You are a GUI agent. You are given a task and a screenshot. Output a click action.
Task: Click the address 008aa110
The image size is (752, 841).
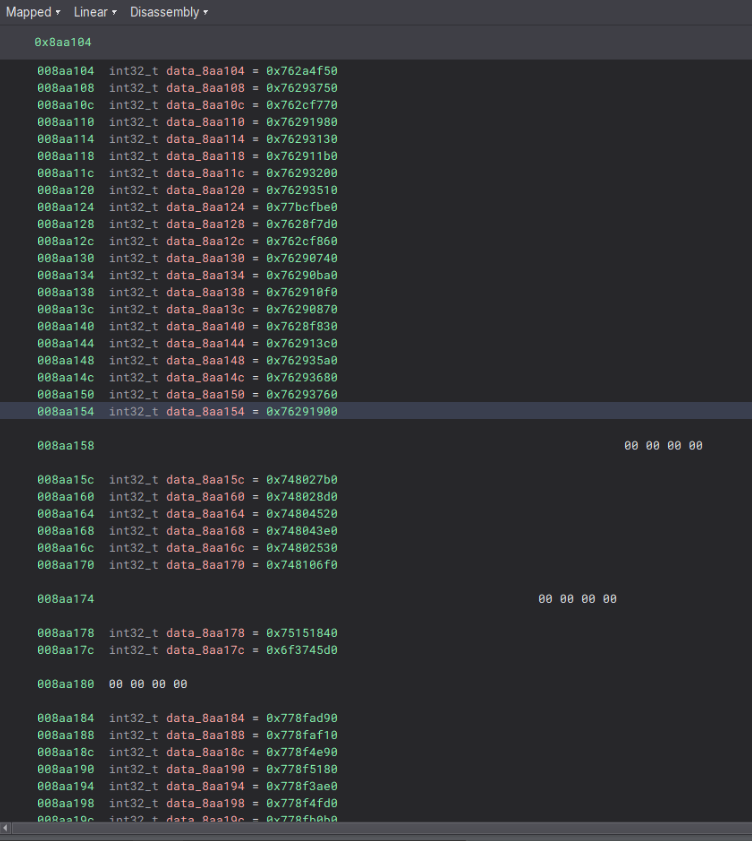[66, 122]
